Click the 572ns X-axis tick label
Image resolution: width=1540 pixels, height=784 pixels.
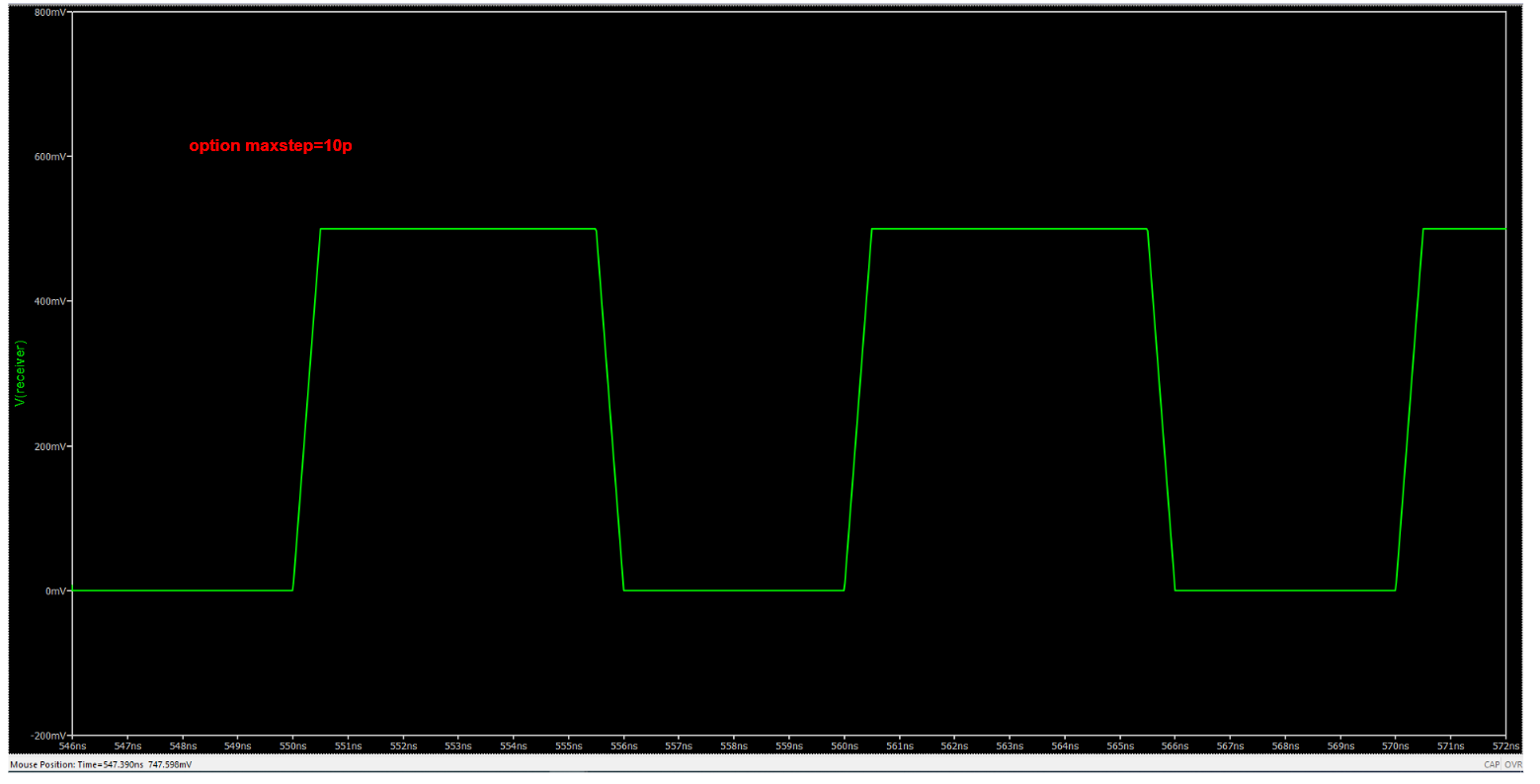(x=1504, y=745)
